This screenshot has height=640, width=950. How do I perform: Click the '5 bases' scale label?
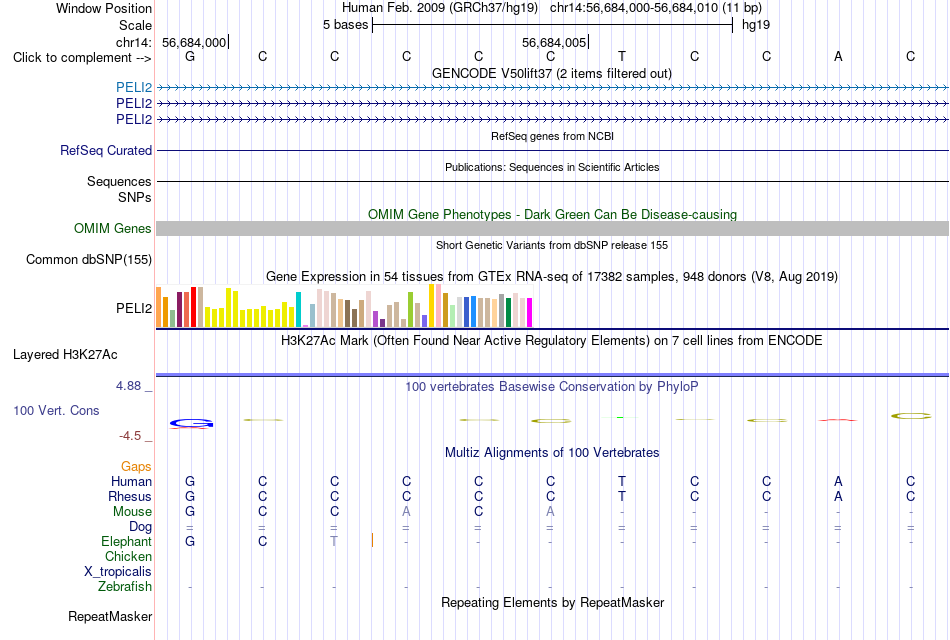pos(345,25)
